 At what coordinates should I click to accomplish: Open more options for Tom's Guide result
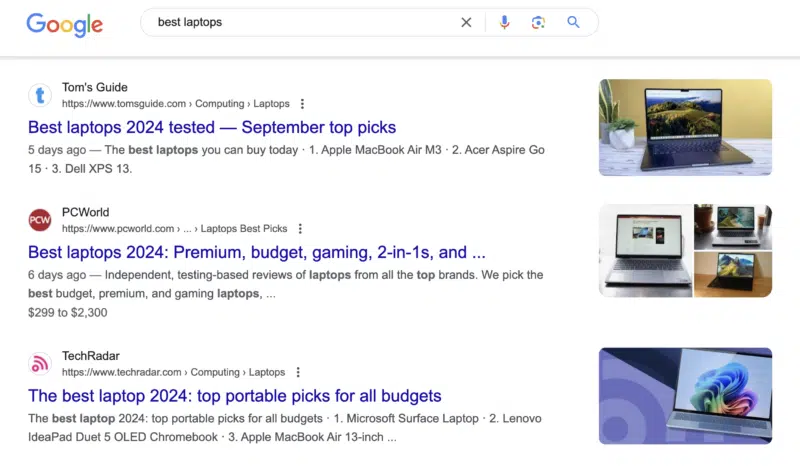[x=302, y=104]
